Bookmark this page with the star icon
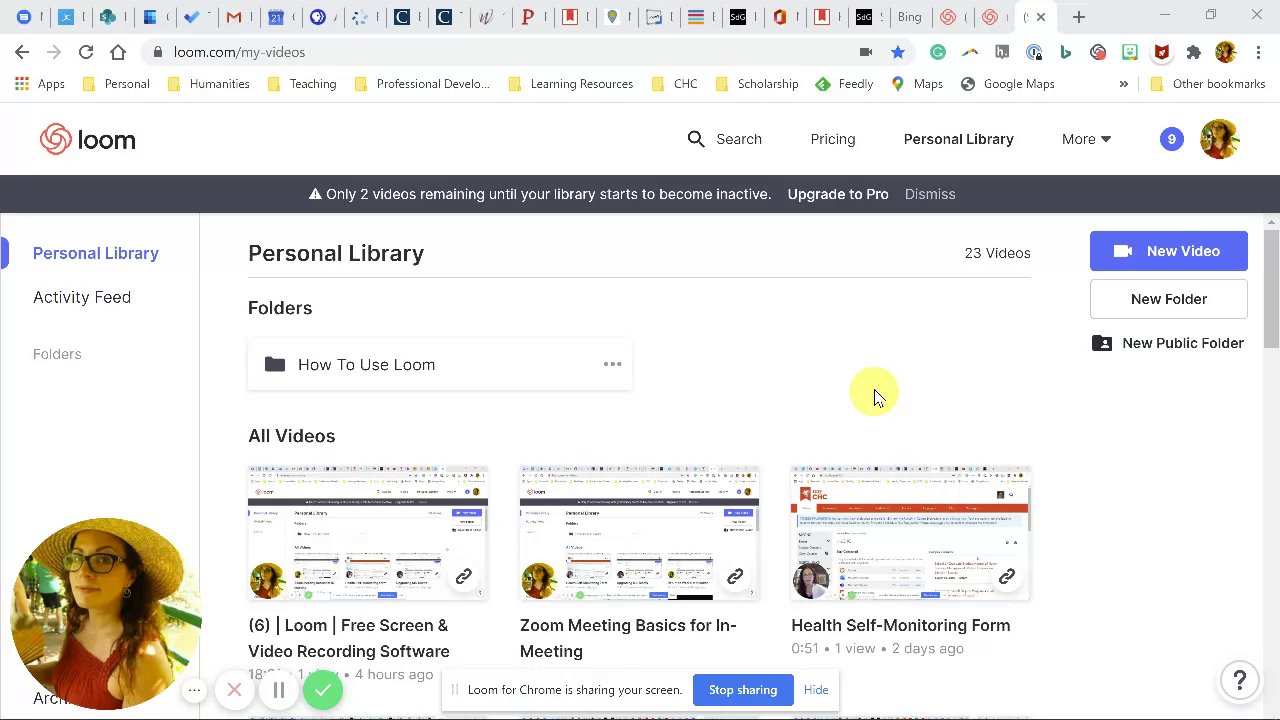Viewport: 1280px width, 720px height. tap(898, 52)
